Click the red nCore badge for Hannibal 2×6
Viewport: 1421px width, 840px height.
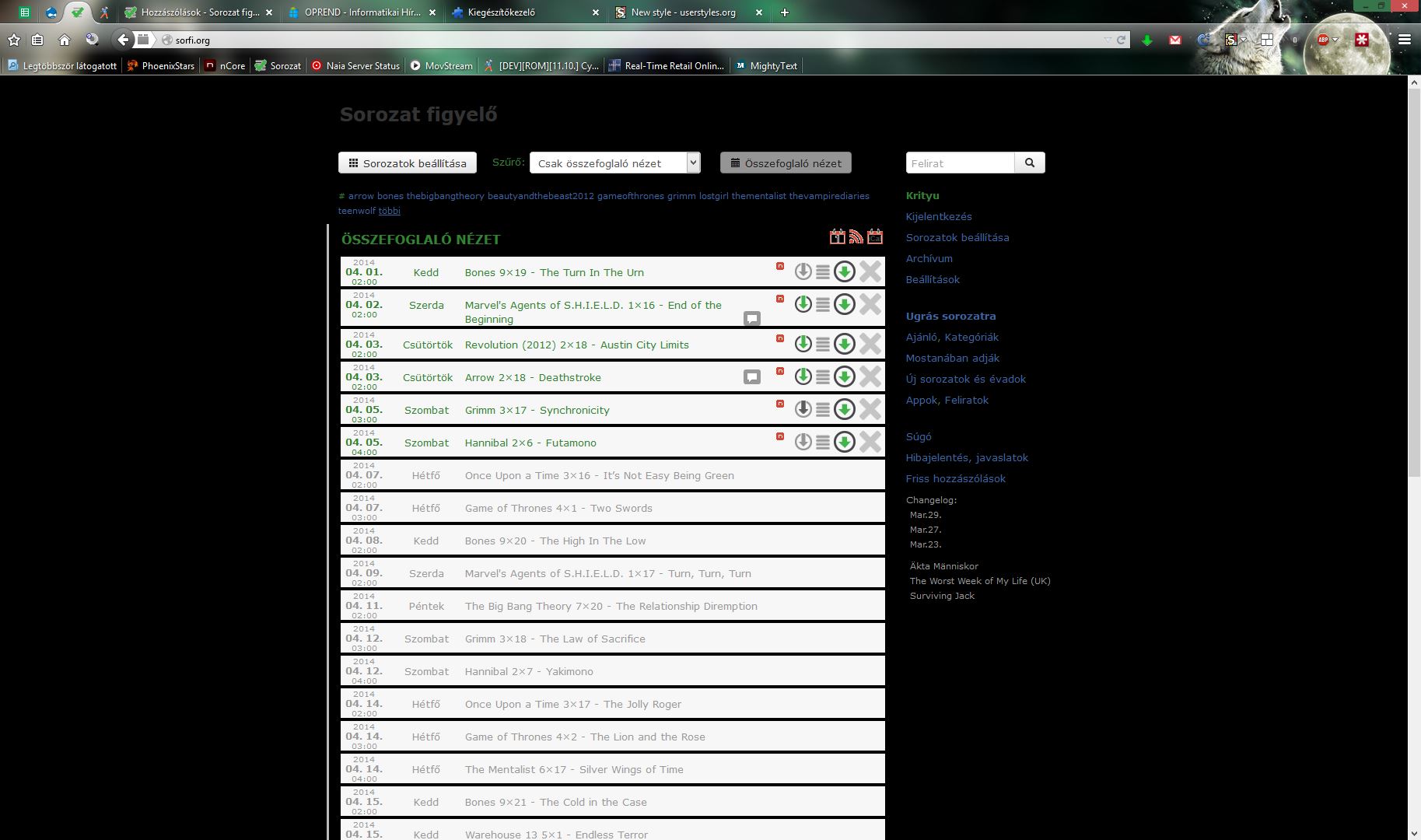click(x=779, y=436)
